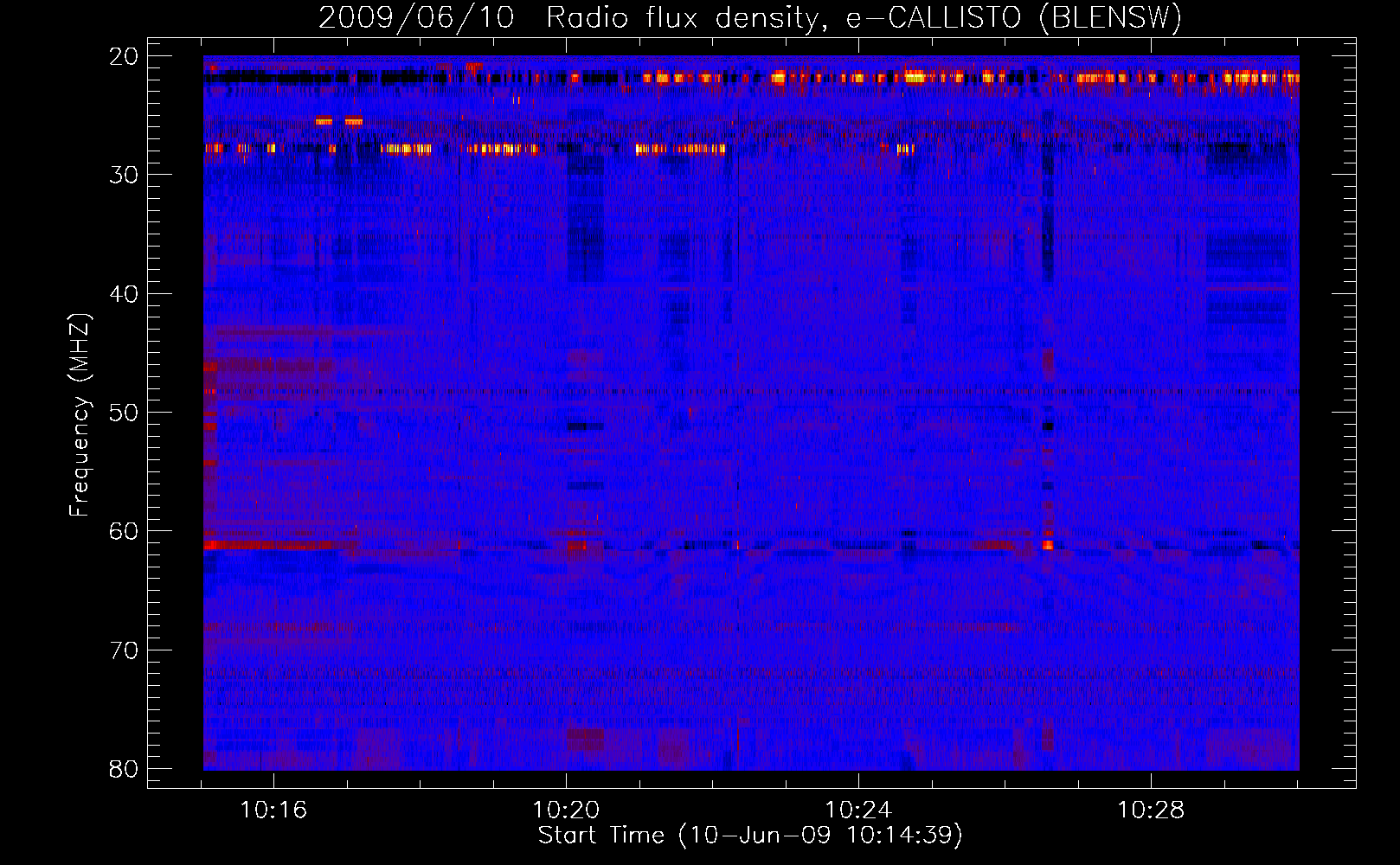The height and width of the screenshot is (865, 1400).
Task: Click the '40' frequency tick label
Action: coord(125,294)
